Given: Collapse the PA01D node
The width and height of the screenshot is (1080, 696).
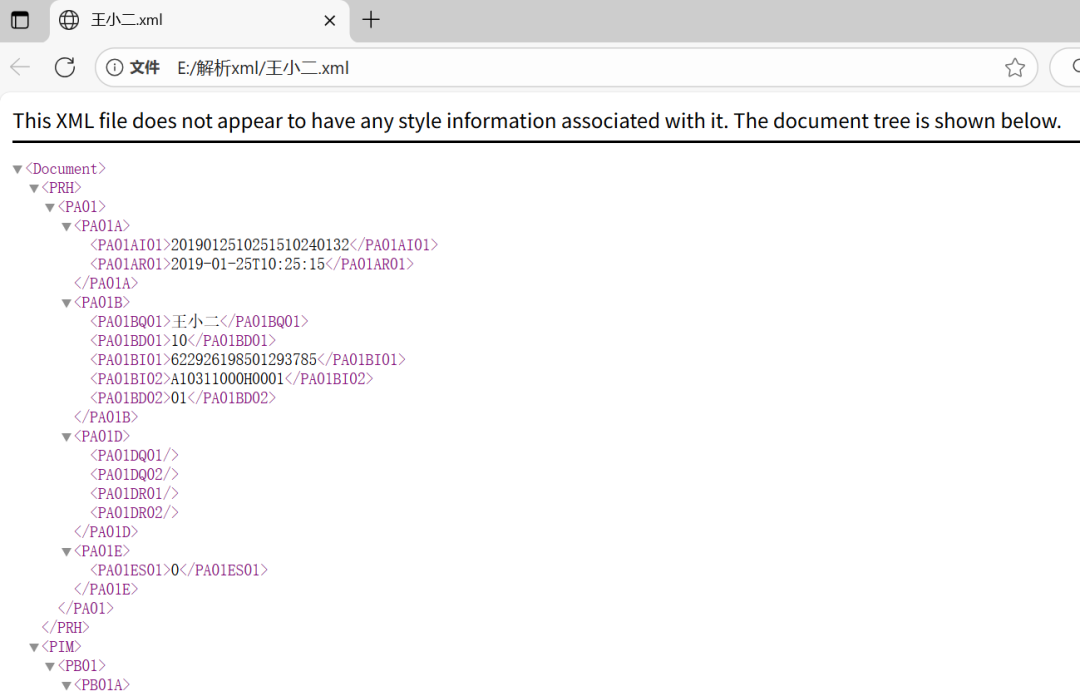Looking at the screenshot, I should pos(66,437).
